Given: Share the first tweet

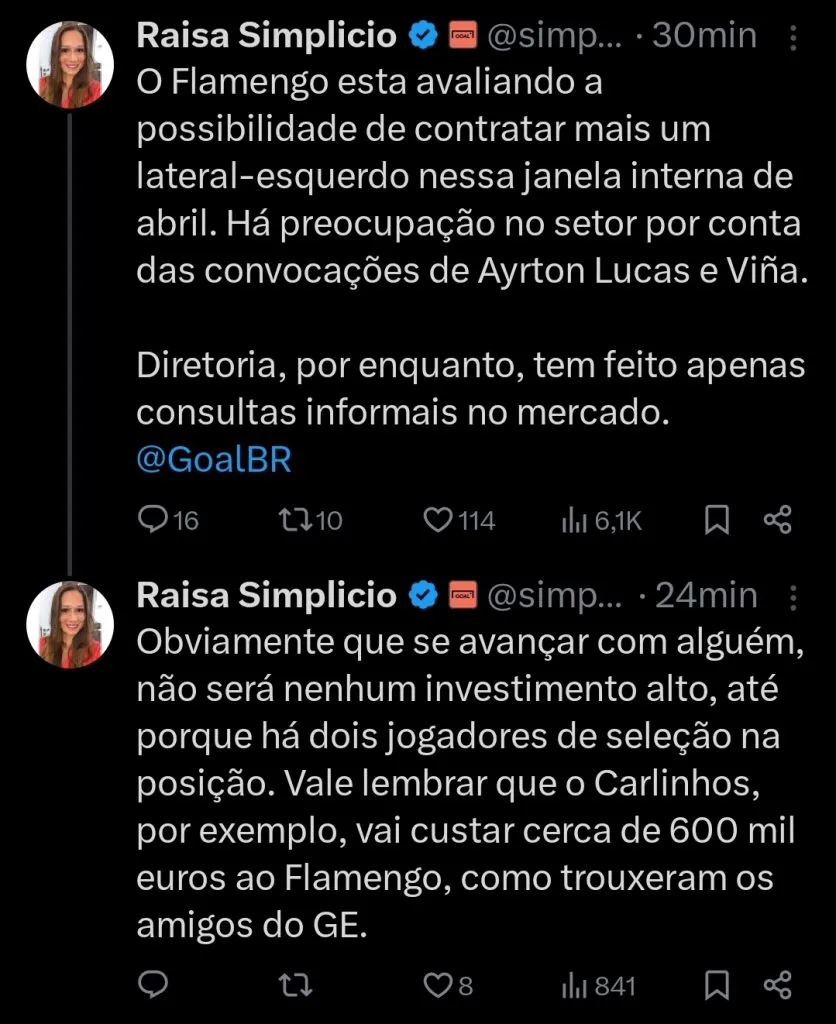Looking at the screenshot, I should pyautogui.click(x=777, y=520).
